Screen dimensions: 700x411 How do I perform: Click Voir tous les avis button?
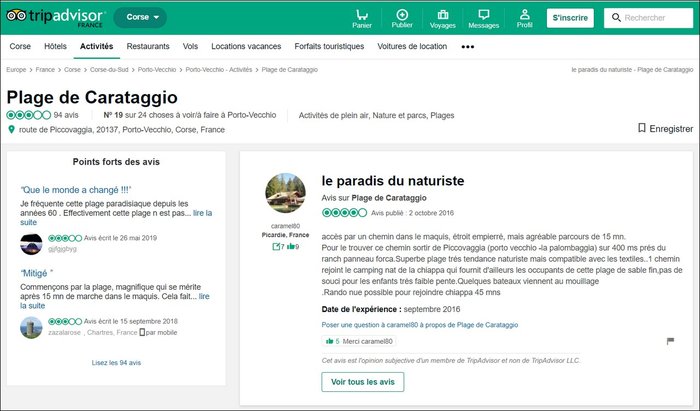pyautogui.click(x=362, y=382)
